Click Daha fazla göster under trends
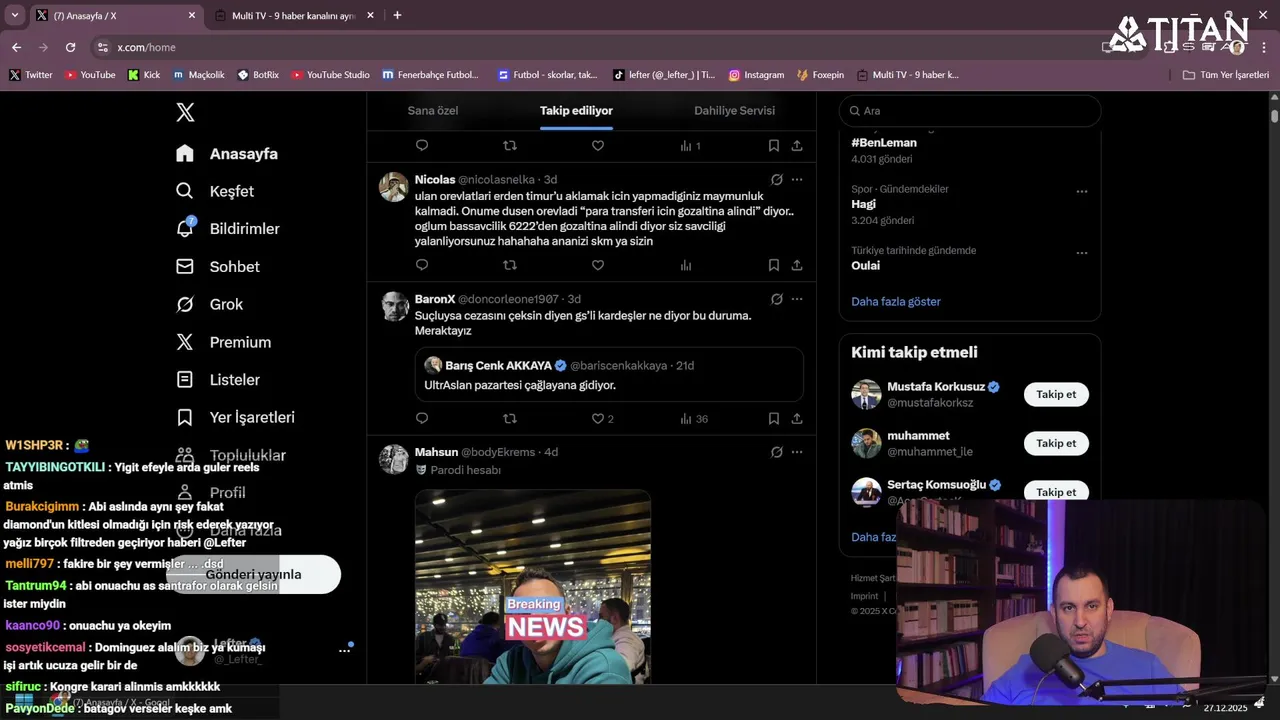The height and width of the screenshot is (720, 1280). tap(896, 301)
